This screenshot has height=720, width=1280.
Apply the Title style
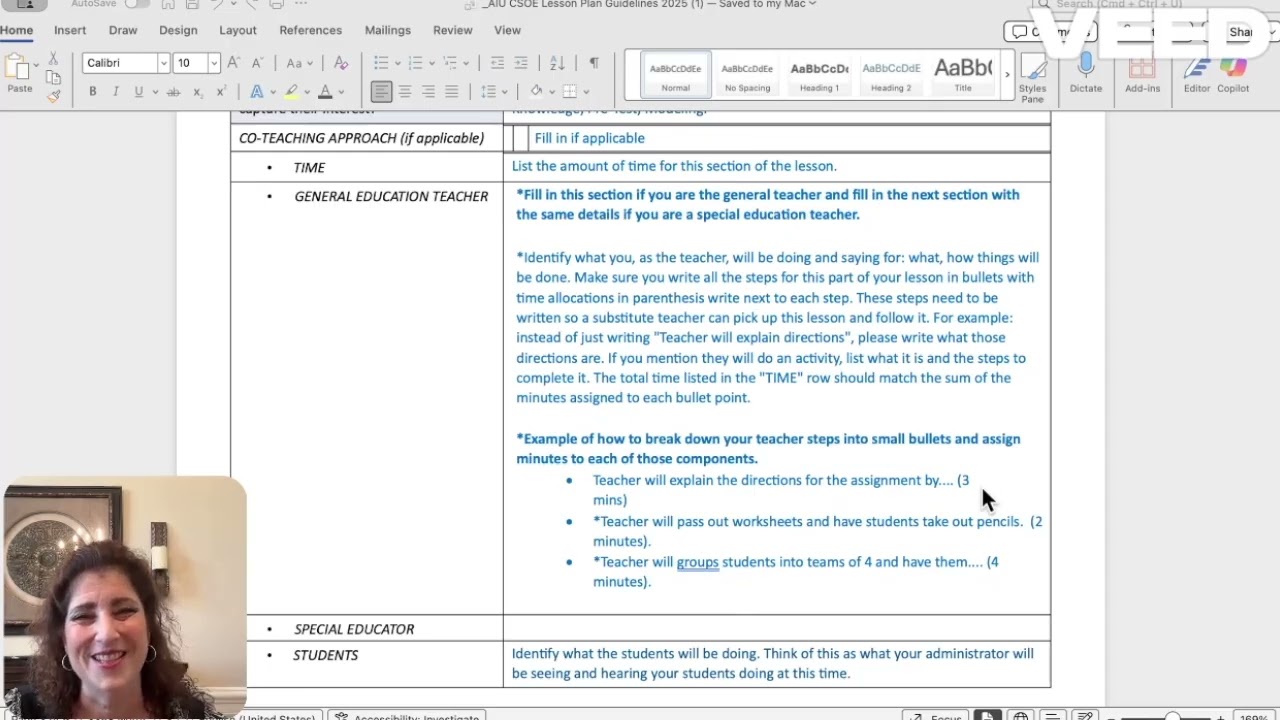point(963,75)
